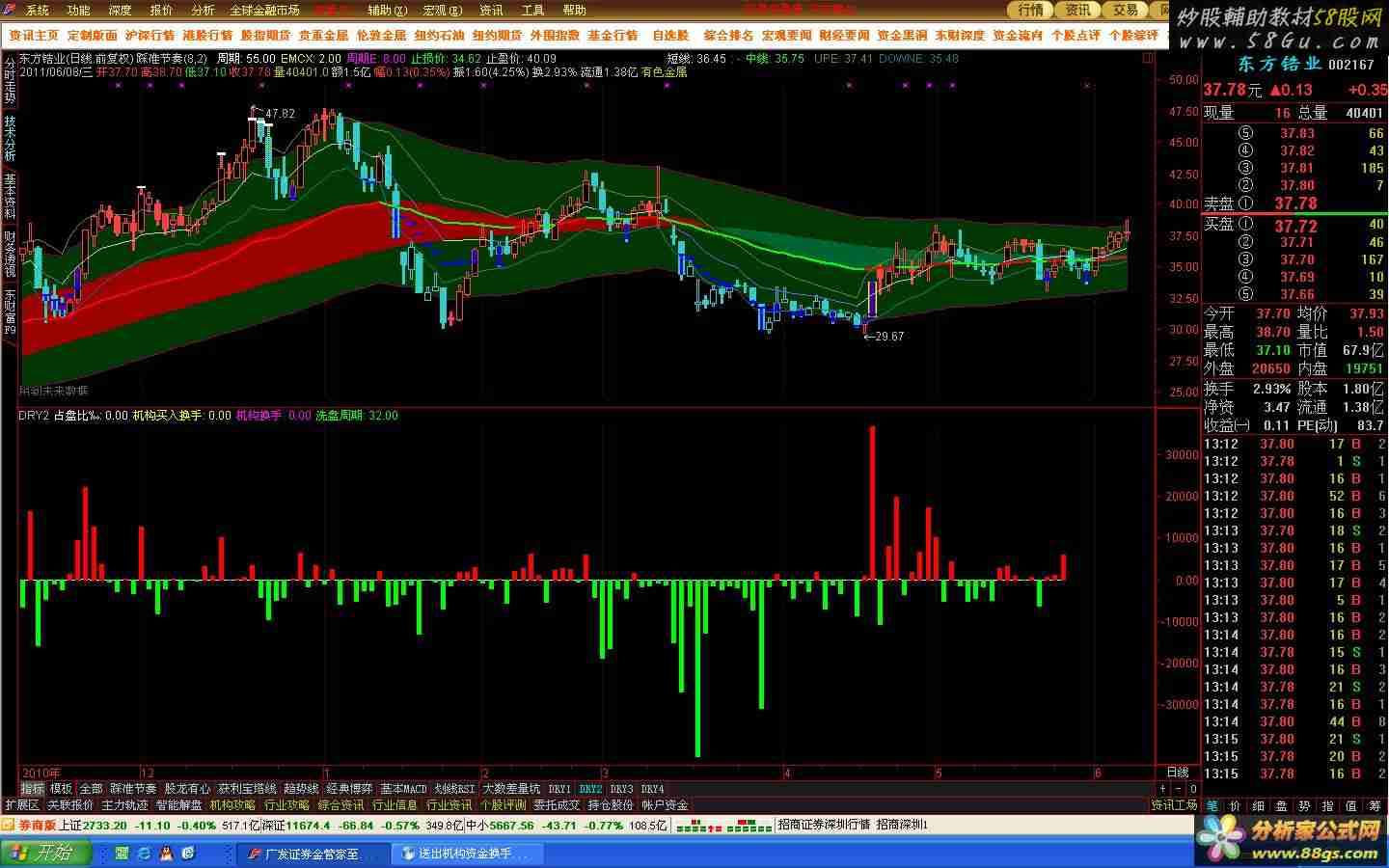Choose the 大数差量坑 indicator tab

pos(511,789)
